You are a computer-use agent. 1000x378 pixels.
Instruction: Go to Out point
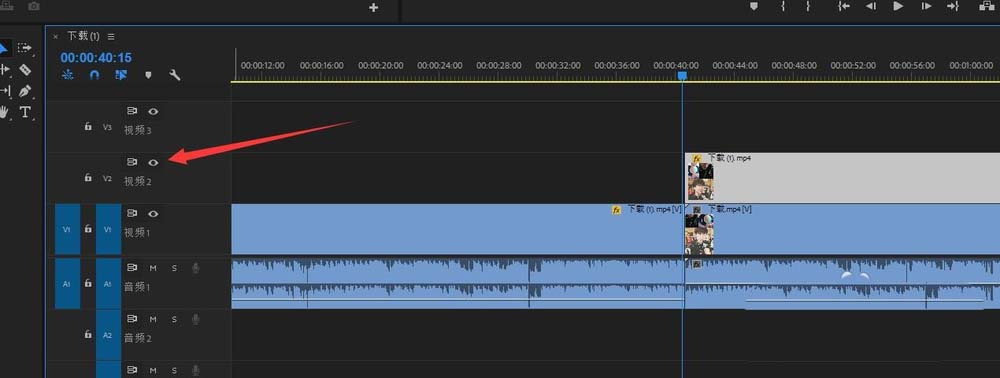953,6
